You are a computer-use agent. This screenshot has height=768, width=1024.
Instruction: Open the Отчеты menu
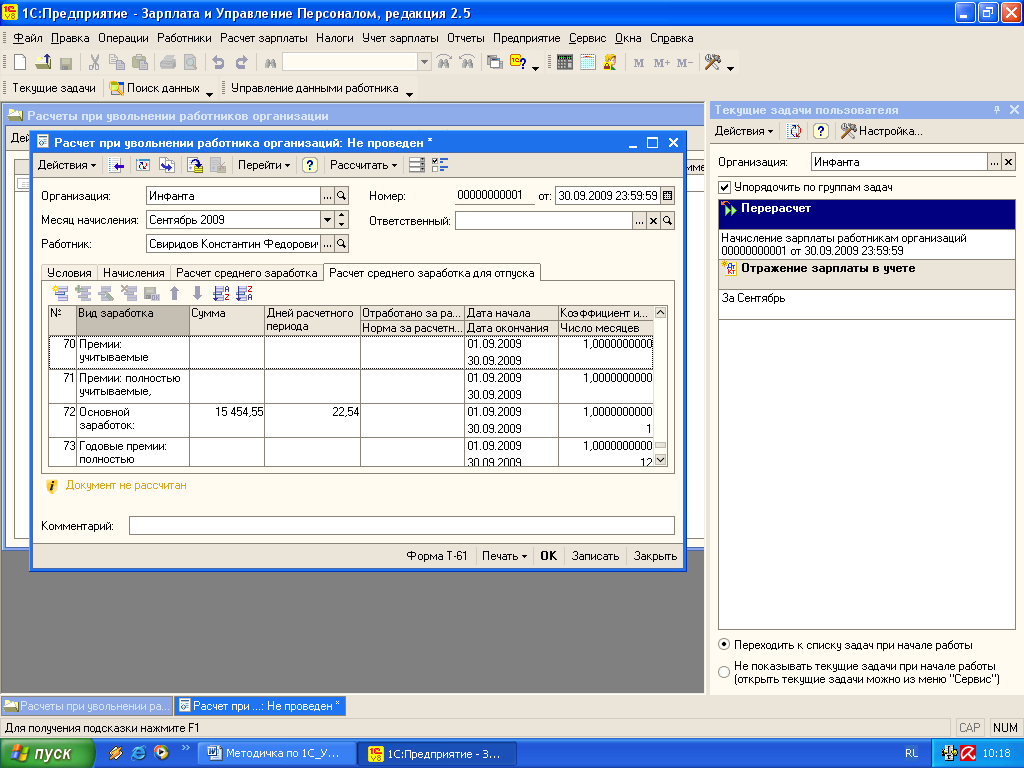(466, 38)
